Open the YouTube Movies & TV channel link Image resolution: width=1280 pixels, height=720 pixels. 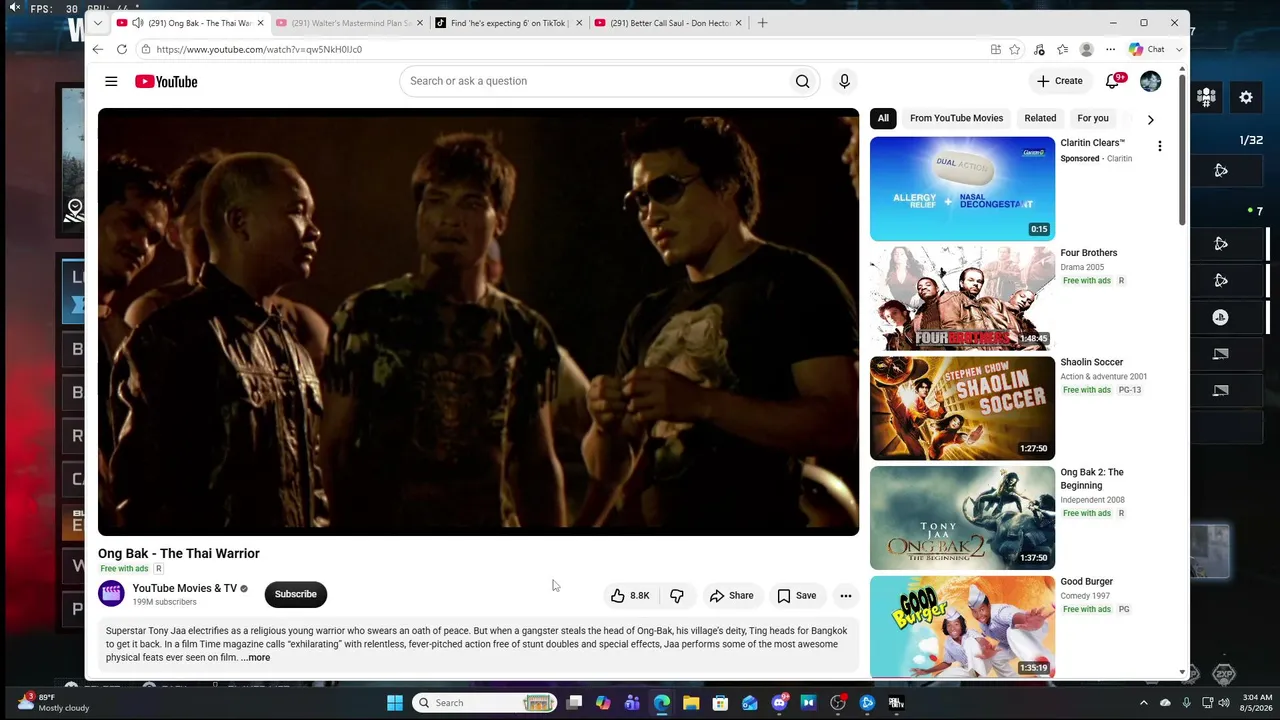click(x=185, y=588)
